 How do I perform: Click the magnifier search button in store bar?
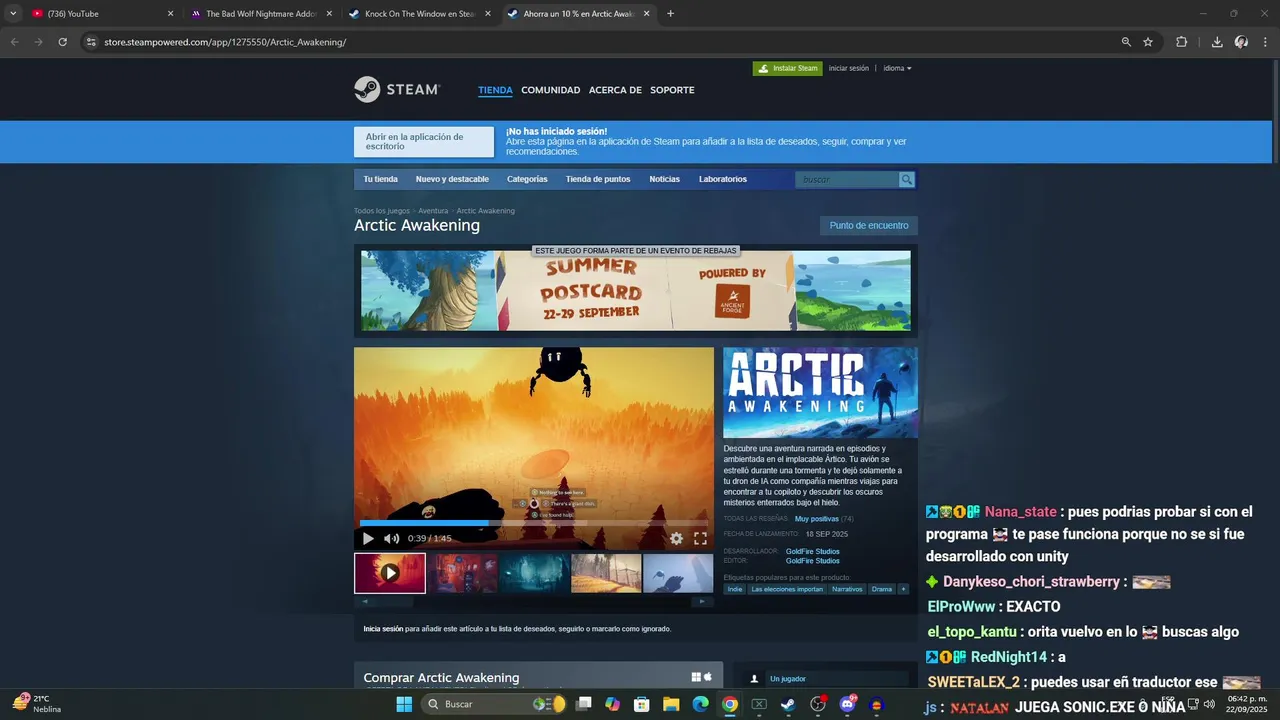coord(907,179)
